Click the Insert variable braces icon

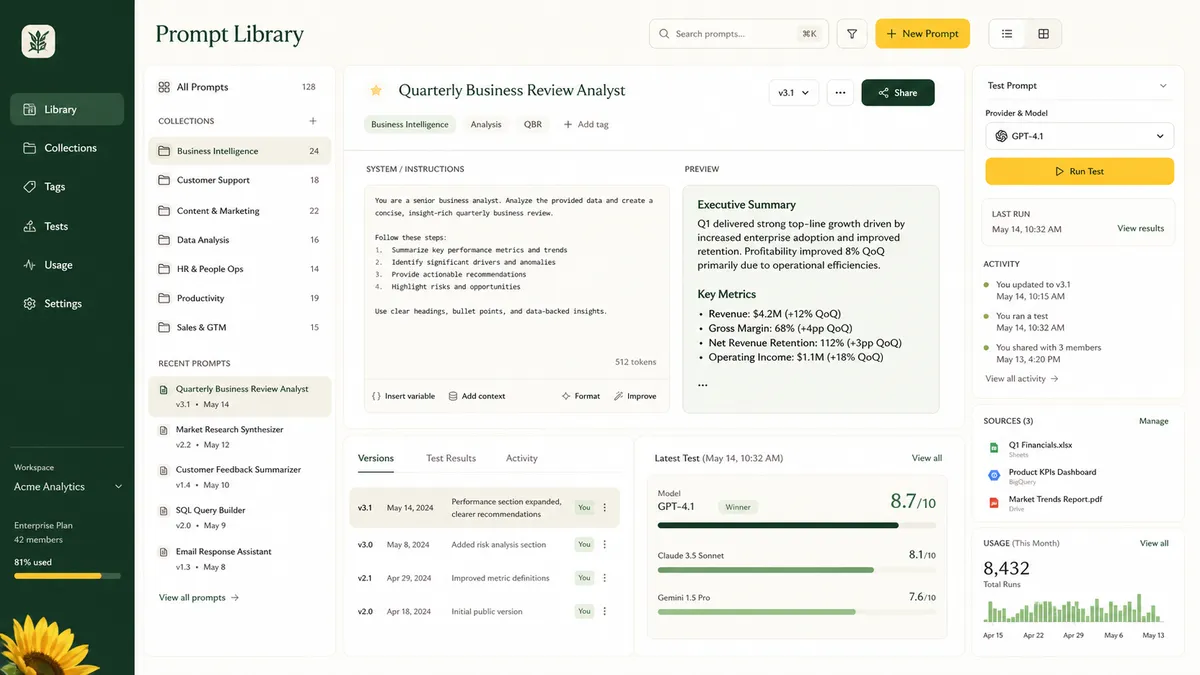click(376, 396)
